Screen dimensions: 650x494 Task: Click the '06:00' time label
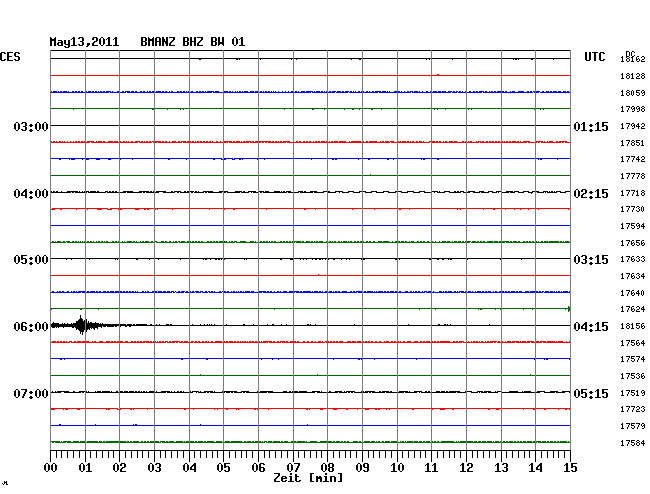click(x=31, y=327)
